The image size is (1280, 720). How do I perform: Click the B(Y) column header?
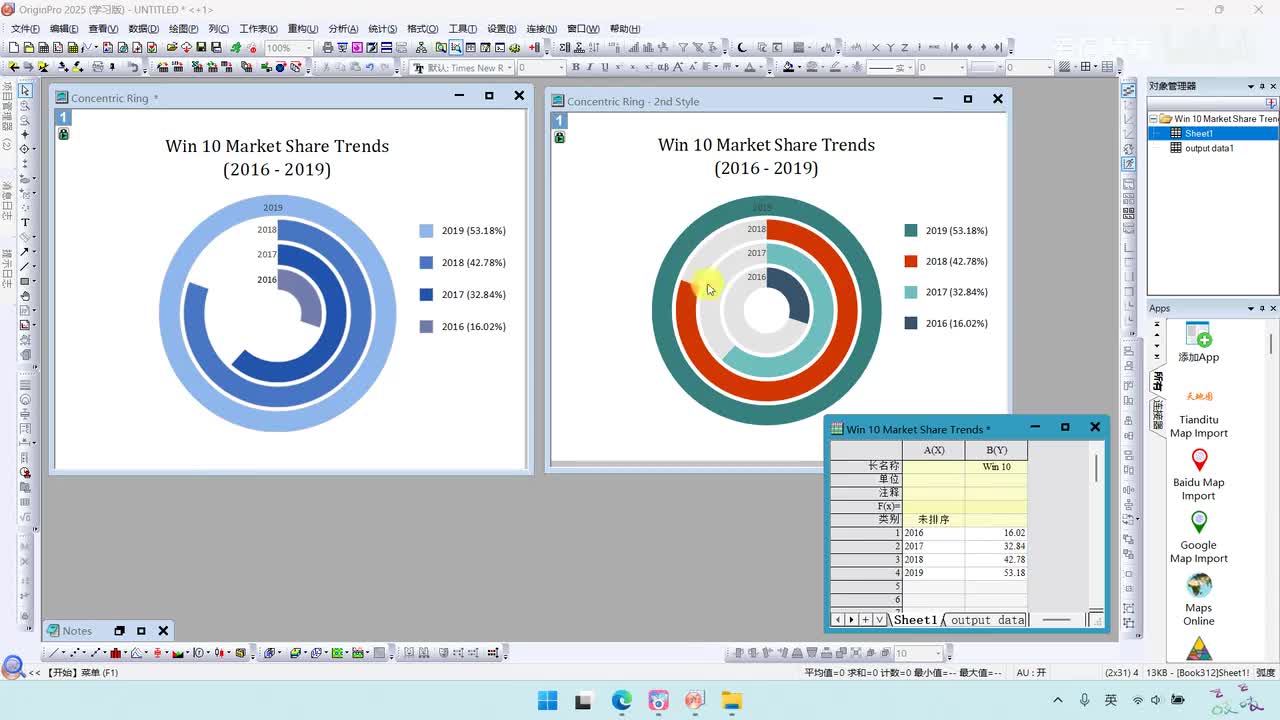point(996,450)
